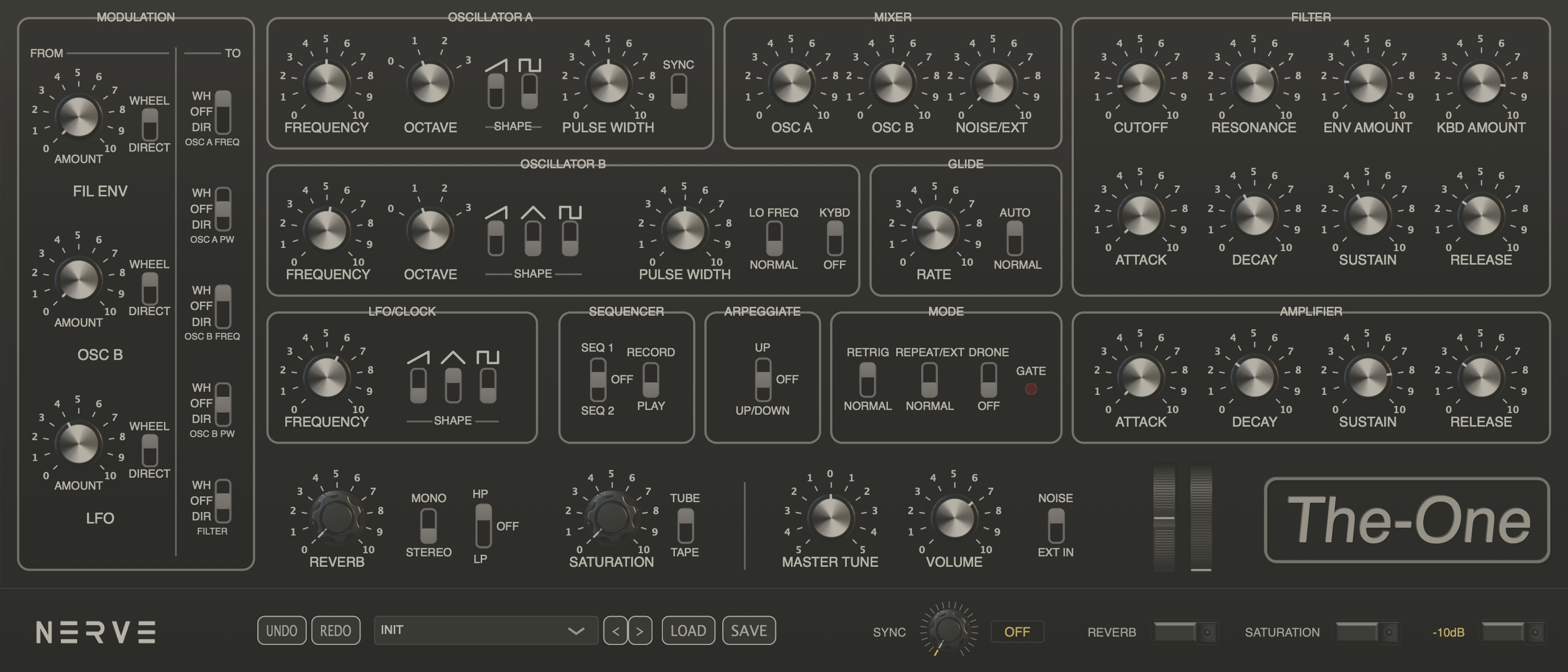
Task: Click the Oscillator A Pulse Width knob
Action: (x=608, y=83)
